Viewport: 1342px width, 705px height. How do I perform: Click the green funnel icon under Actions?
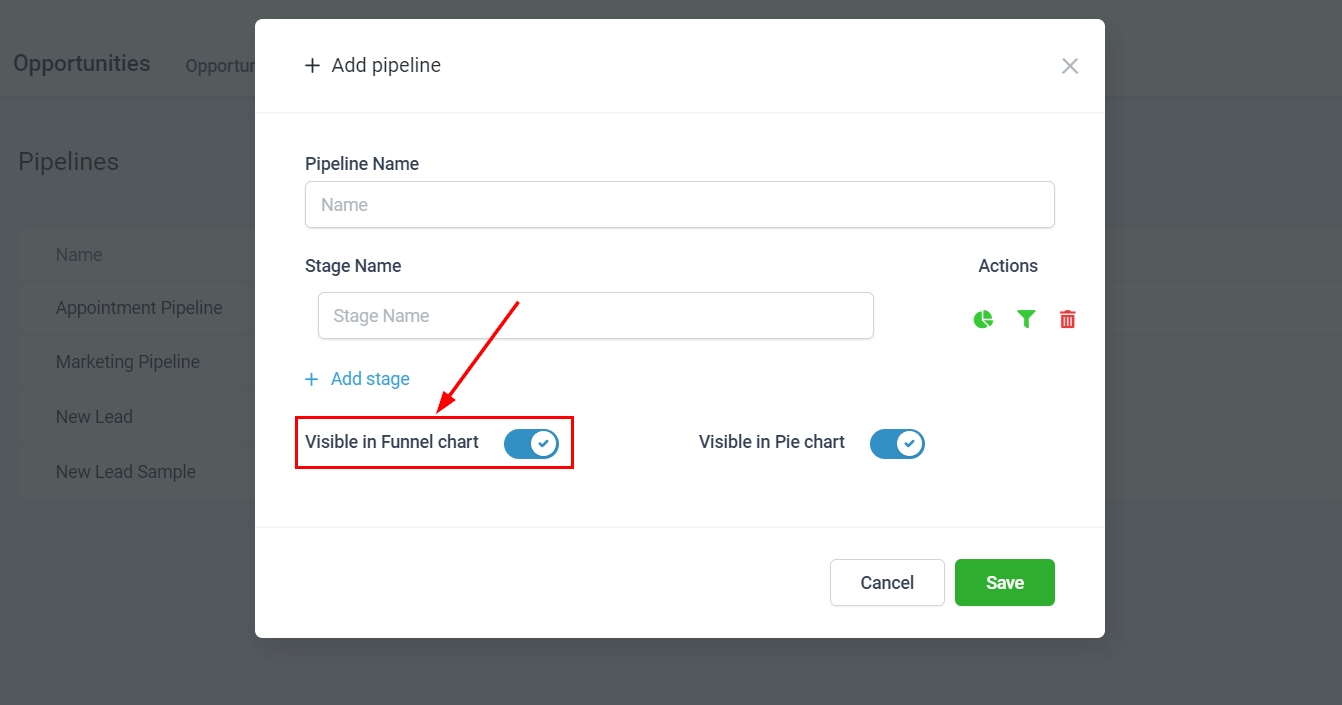click(1026, 319)
